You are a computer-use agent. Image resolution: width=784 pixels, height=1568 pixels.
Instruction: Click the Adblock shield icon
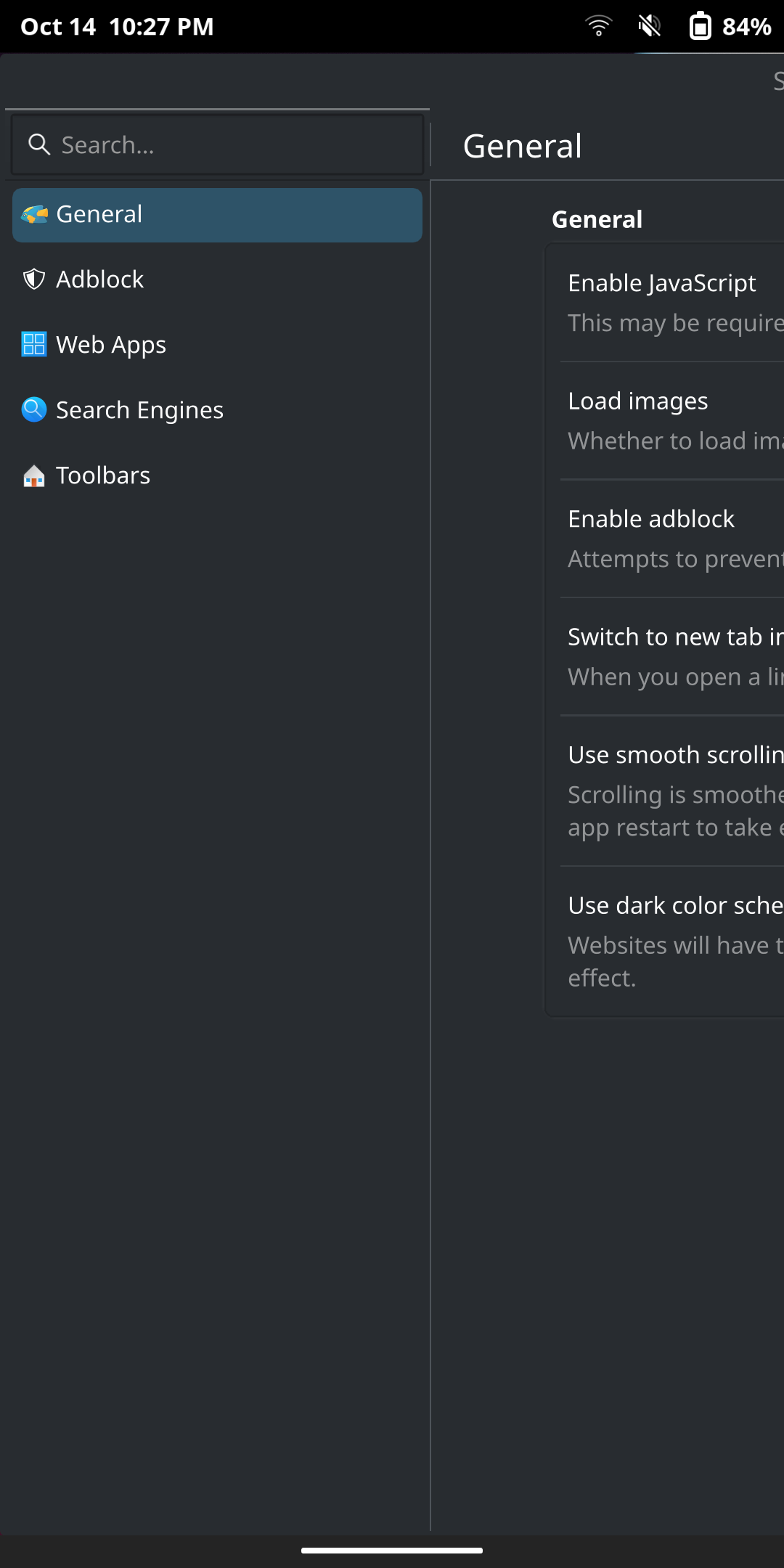pos(34,279)
